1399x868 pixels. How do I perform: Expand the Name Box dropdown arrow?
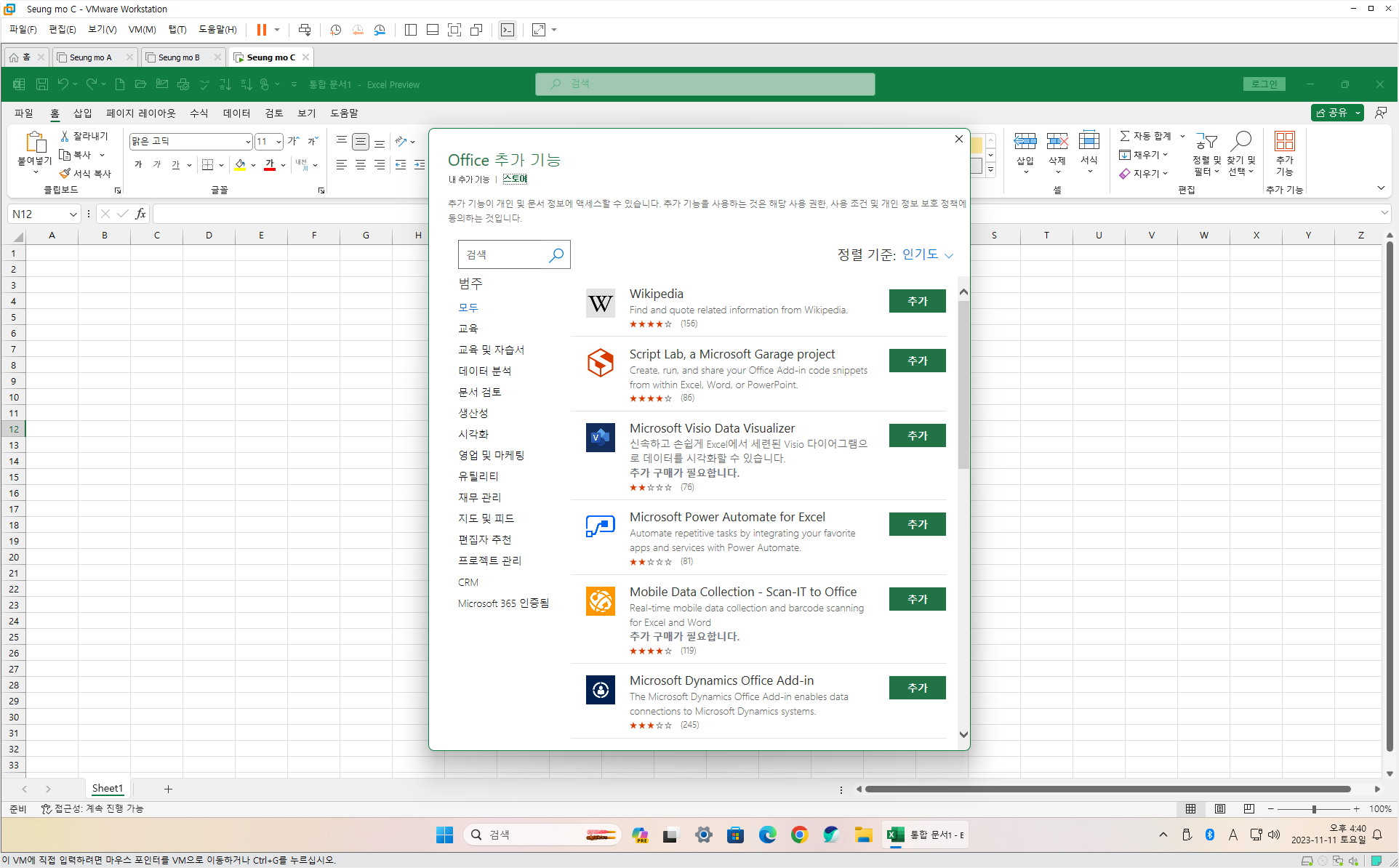[x=73, y=214]
